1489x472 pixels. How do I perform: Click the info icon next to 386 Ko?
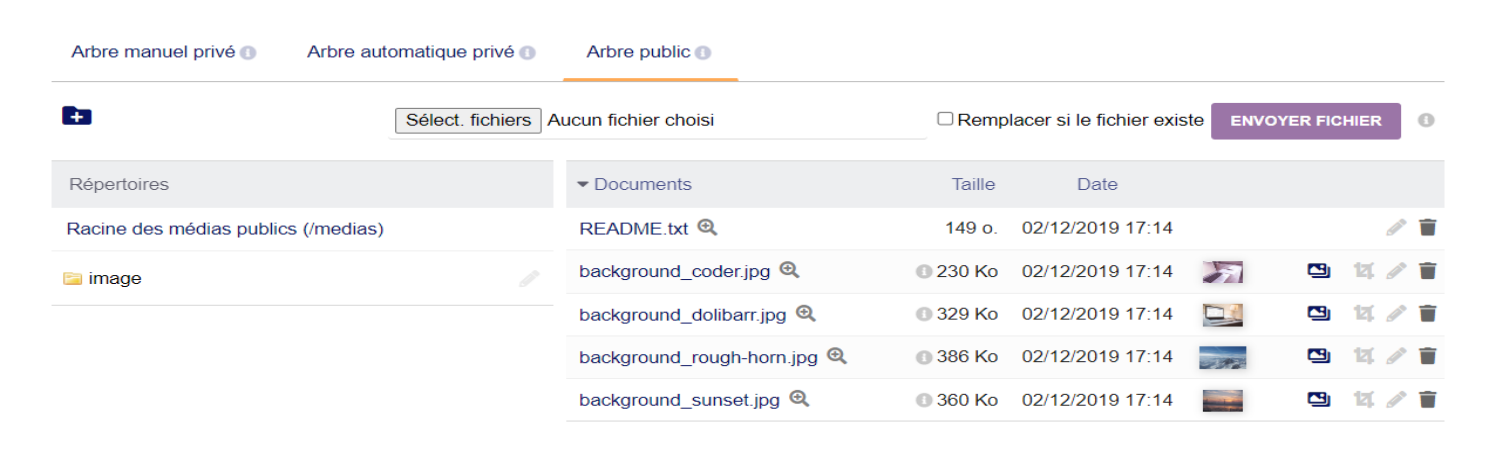pyautogui.click(x=924, y=357)
